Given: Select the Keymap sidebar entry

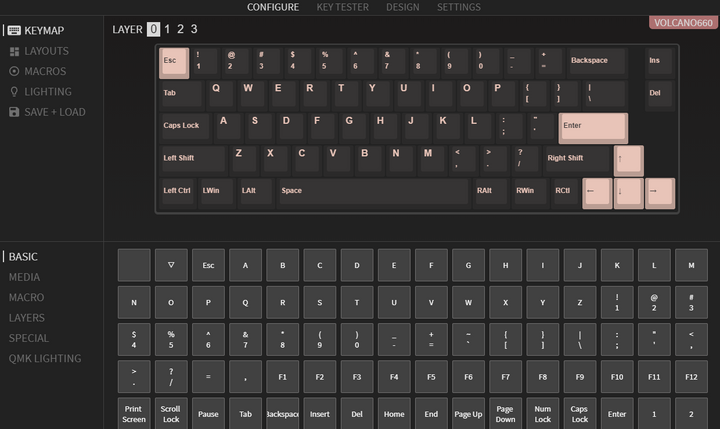Looking at the screenshot, I should tap(46, 30).
